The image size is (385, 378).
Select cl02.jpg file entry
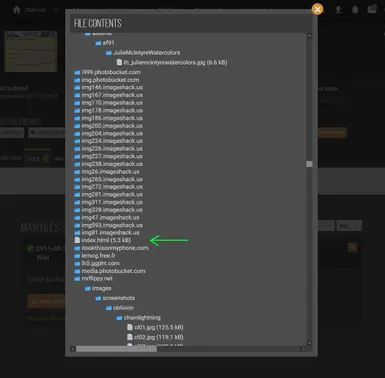coord(155,337)
